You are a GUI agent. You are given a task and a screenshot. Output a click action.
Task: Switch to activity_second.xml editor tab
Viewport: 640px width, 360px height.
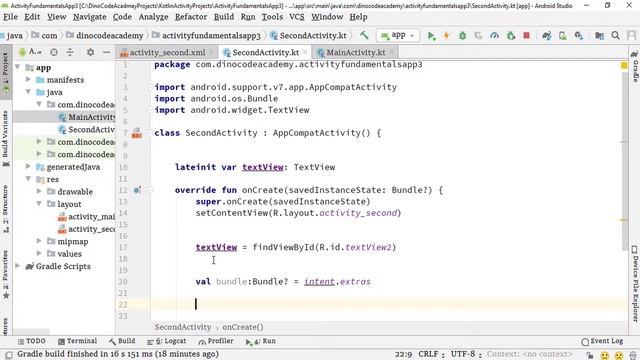[167, 52]
